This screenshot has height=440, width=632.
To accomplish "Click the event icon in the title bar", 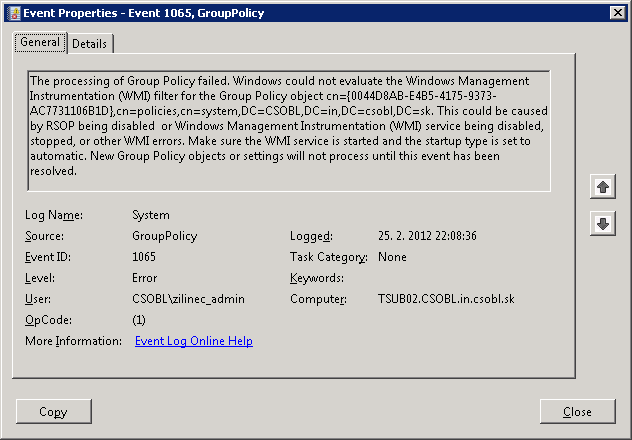I will [14, 13].
